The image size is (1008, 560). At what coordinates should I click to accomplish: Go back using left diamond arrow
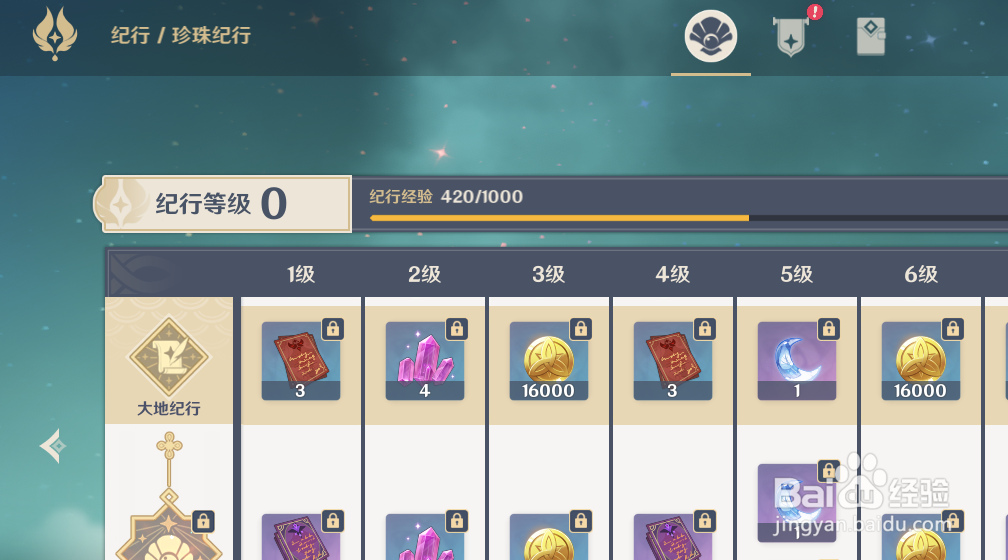53,446
